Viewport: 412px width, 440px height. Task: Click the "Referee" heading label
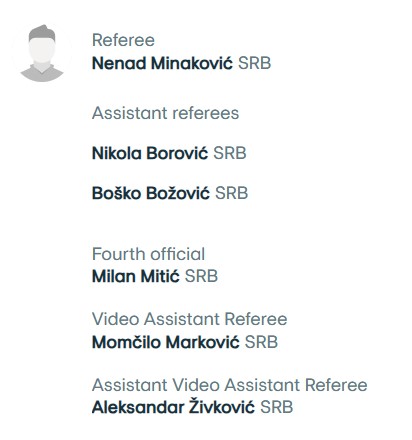pos(123,40)
